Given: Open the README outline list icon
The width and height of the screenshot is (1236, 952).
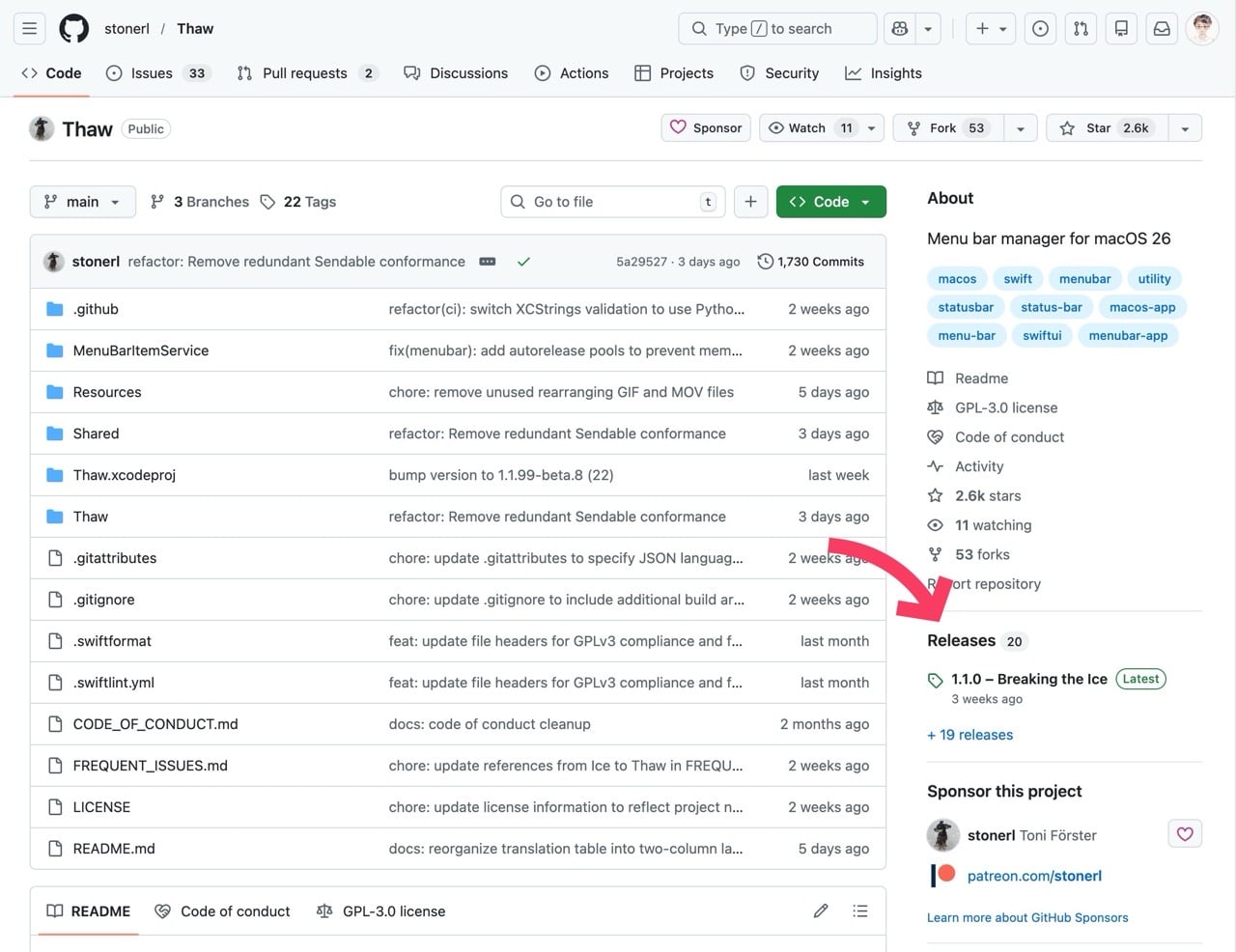Looking at the screenshot, I should point(860,910).
